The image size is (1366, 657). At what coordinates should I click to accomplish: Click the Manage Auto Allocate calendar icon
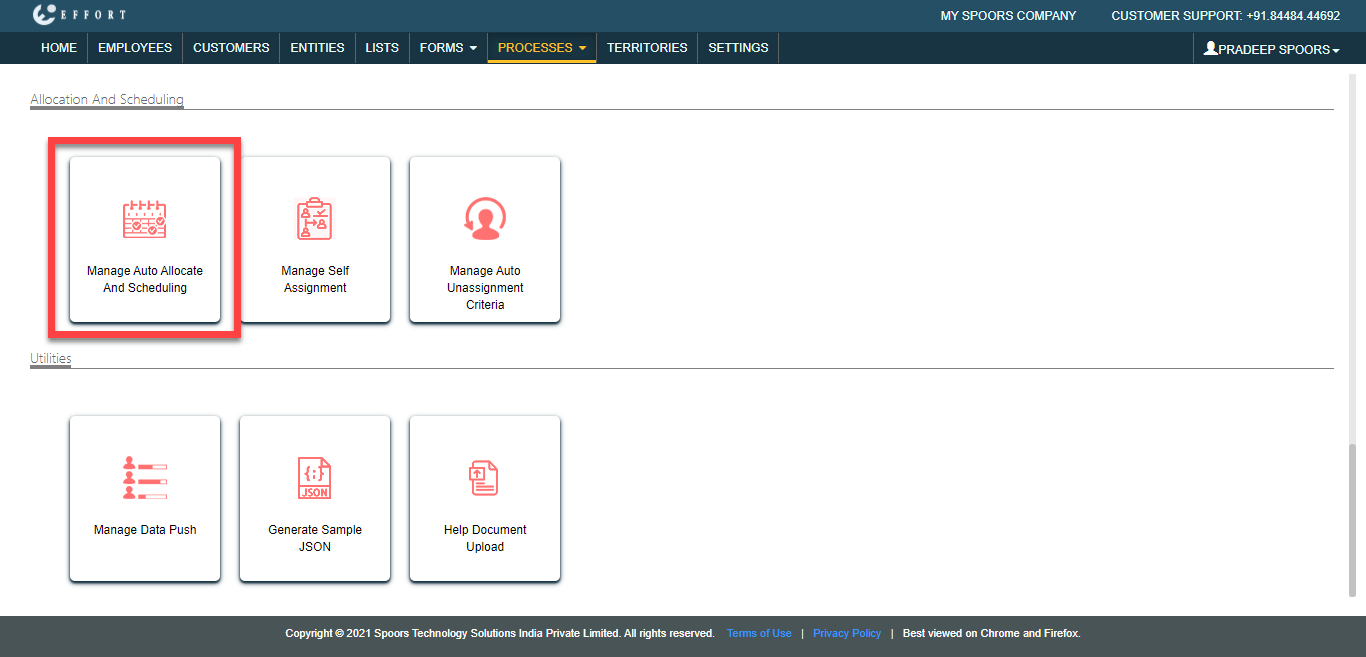point(144,219)
